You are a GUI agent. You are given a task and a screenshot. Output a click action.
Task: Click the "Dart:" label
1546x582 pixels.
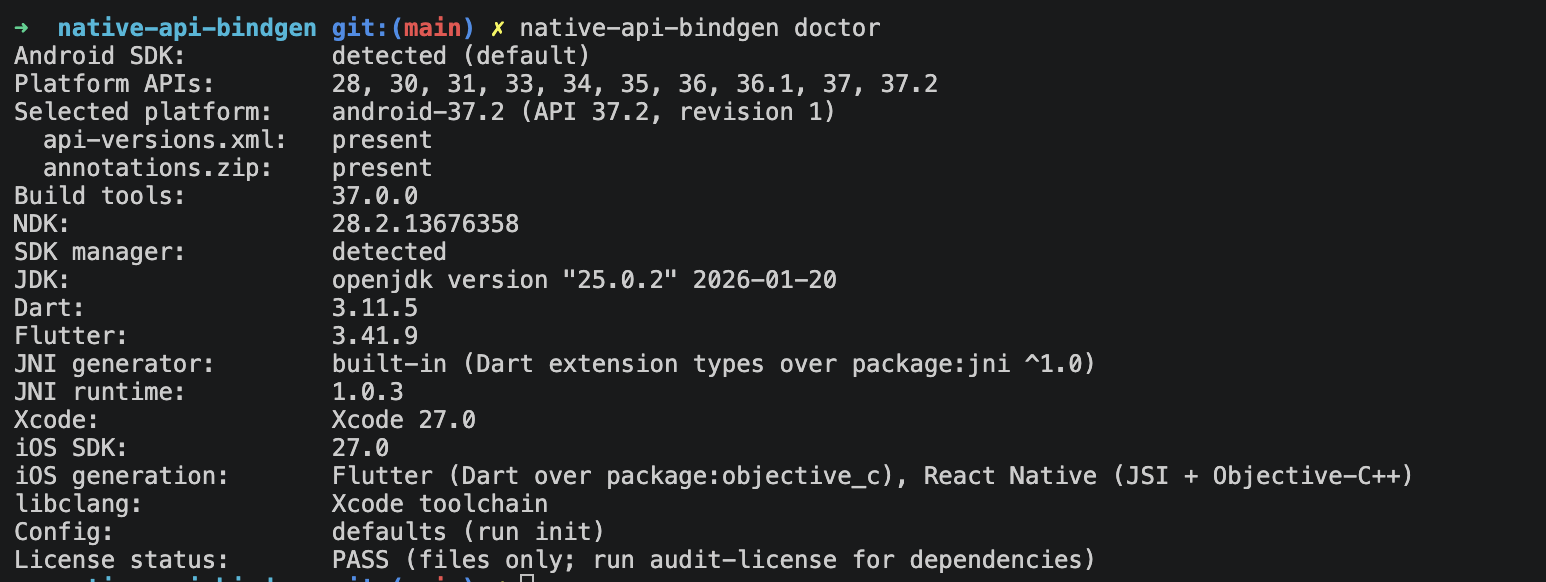(49, 308)
